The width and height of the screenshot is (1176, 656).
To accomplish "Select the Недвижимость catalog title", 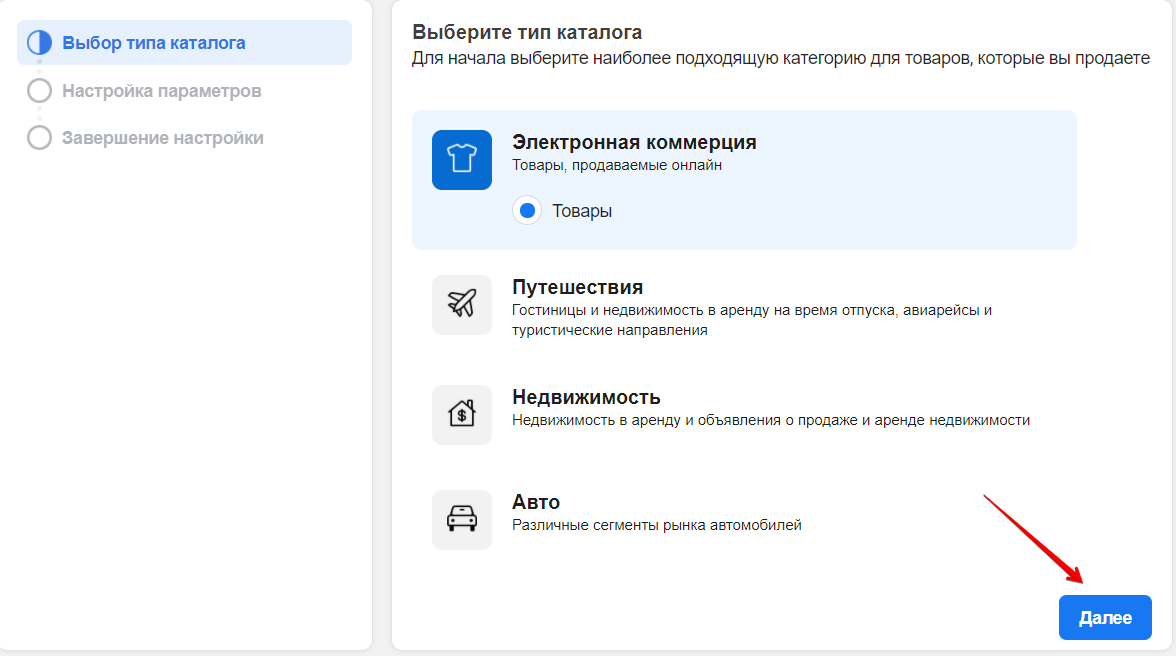I will (586, 397).
